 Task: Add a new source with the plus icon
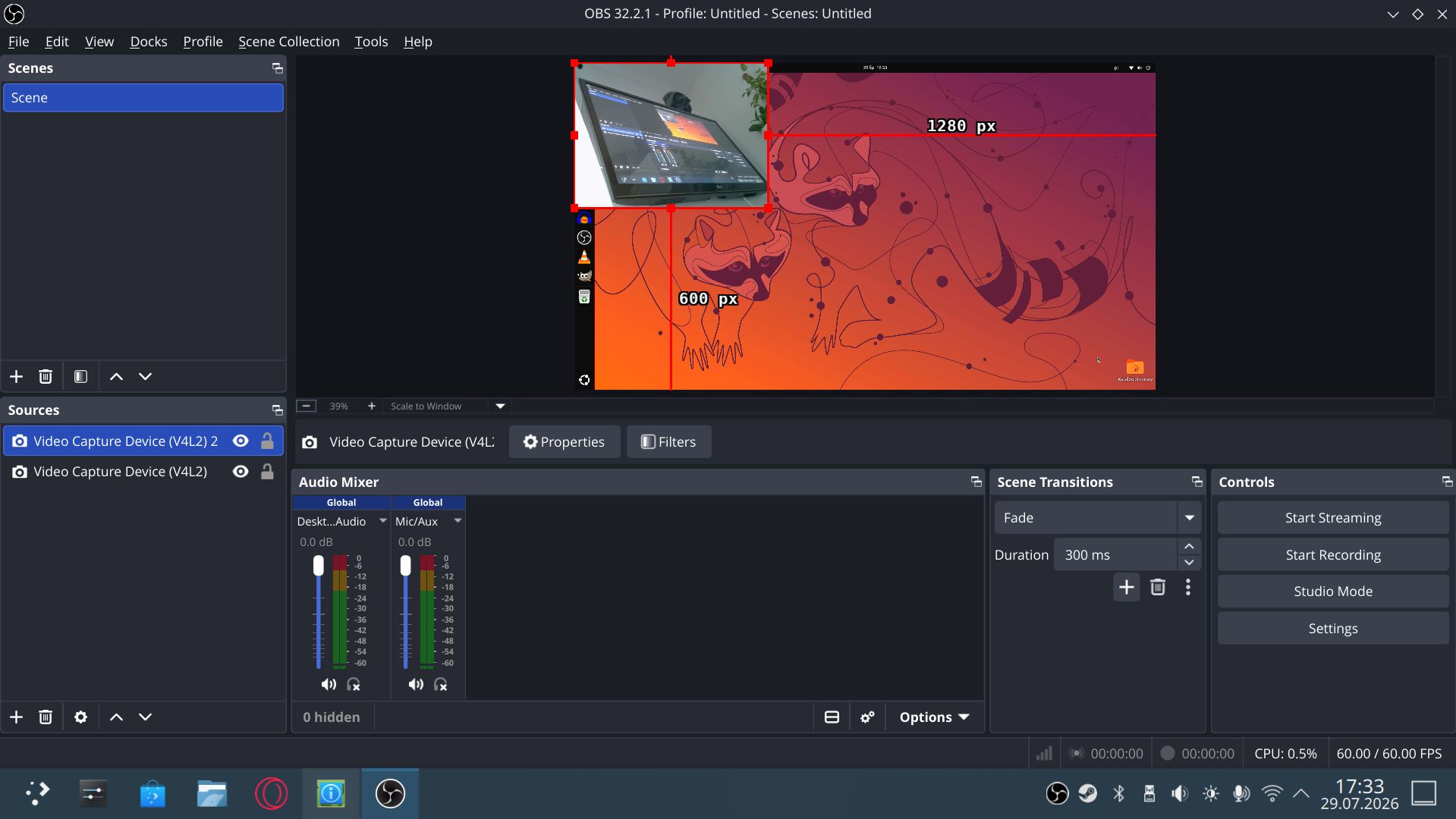[x=16, y=717]
